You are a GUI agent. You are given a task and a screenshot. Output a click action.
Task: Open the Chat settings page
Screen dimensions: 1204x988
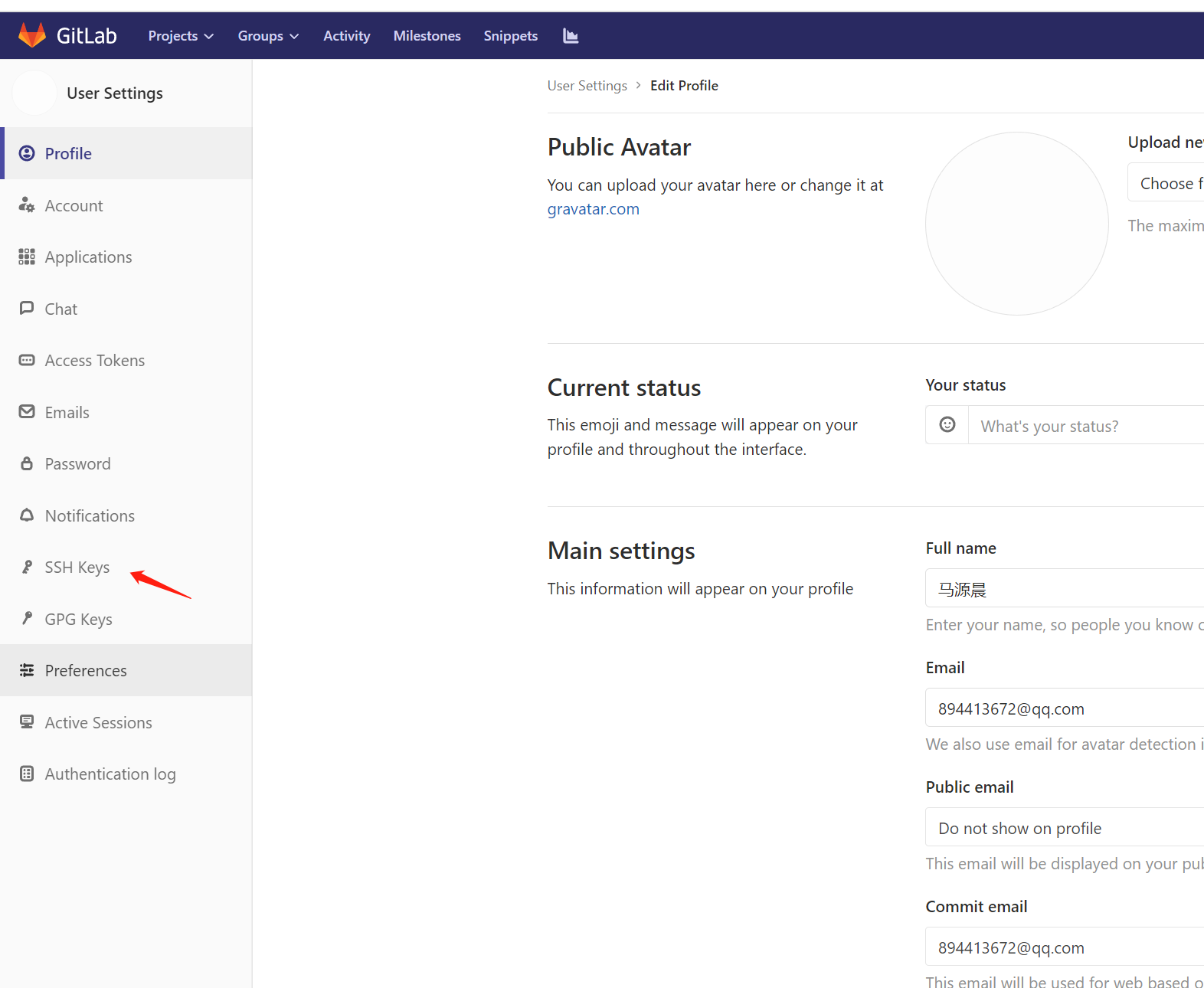click(126, 309)
